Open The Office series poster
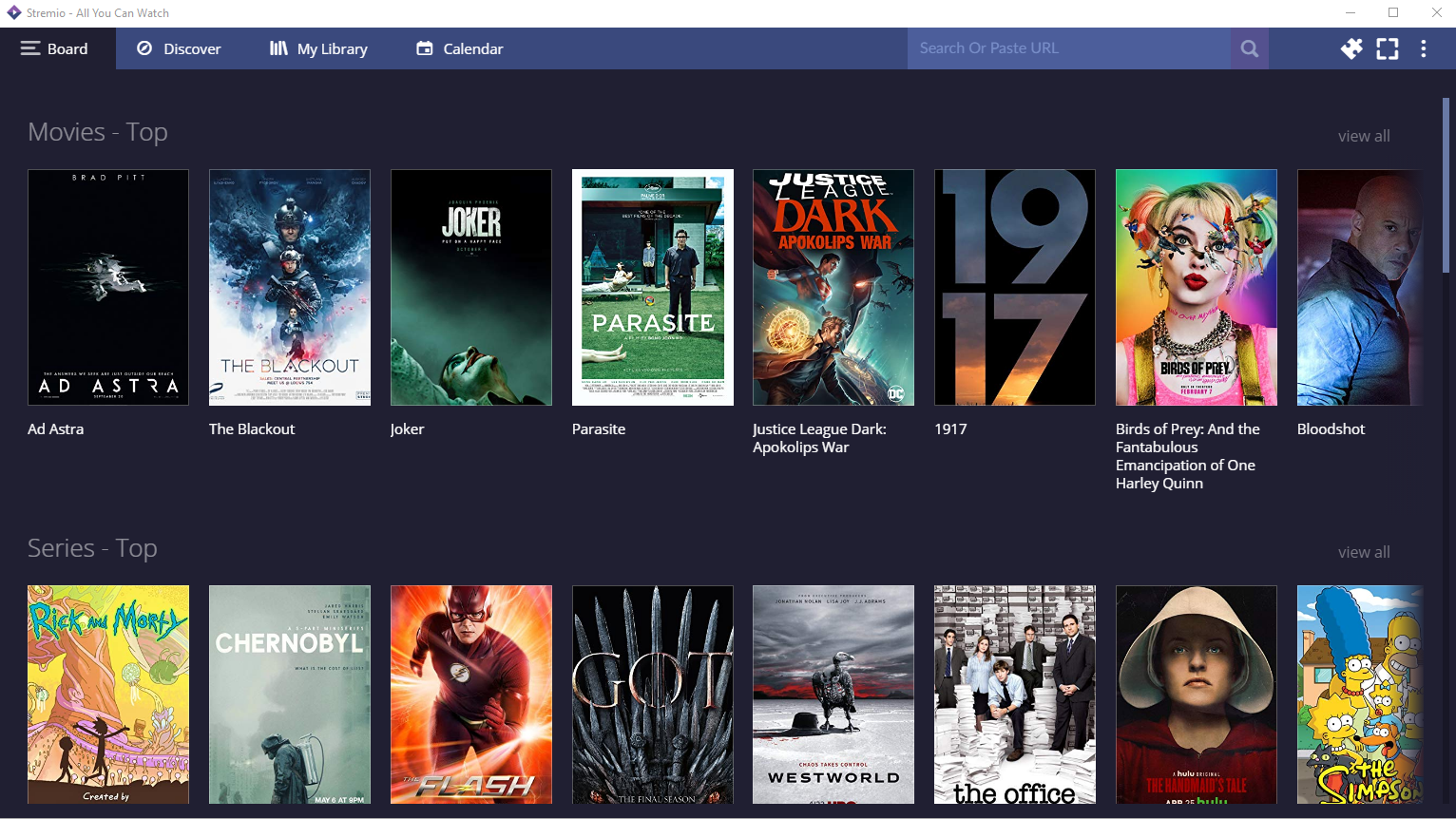 coord(1015,695)
